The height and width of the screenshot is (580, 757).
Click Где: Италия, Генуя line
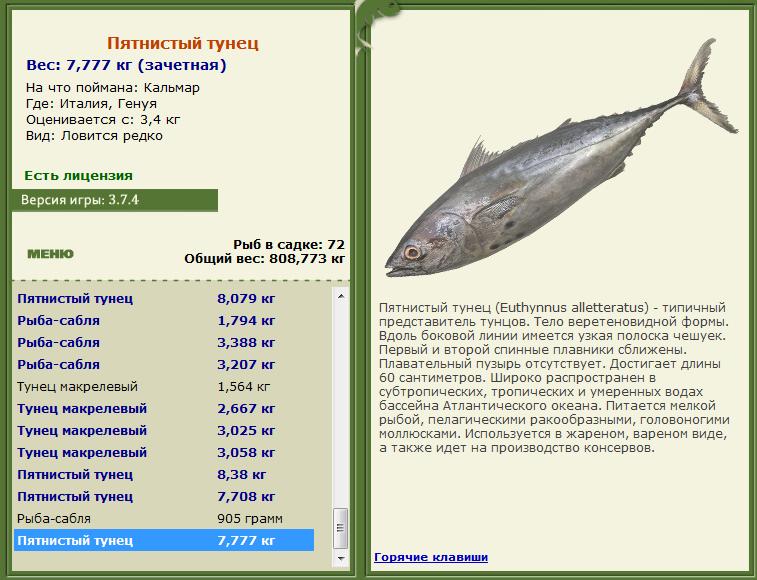coord(91,104)
